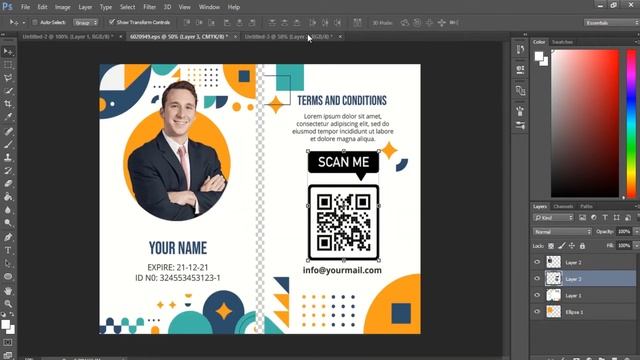Filter layers by type layers icon
The image size is (640, 360).
point(605,218)
